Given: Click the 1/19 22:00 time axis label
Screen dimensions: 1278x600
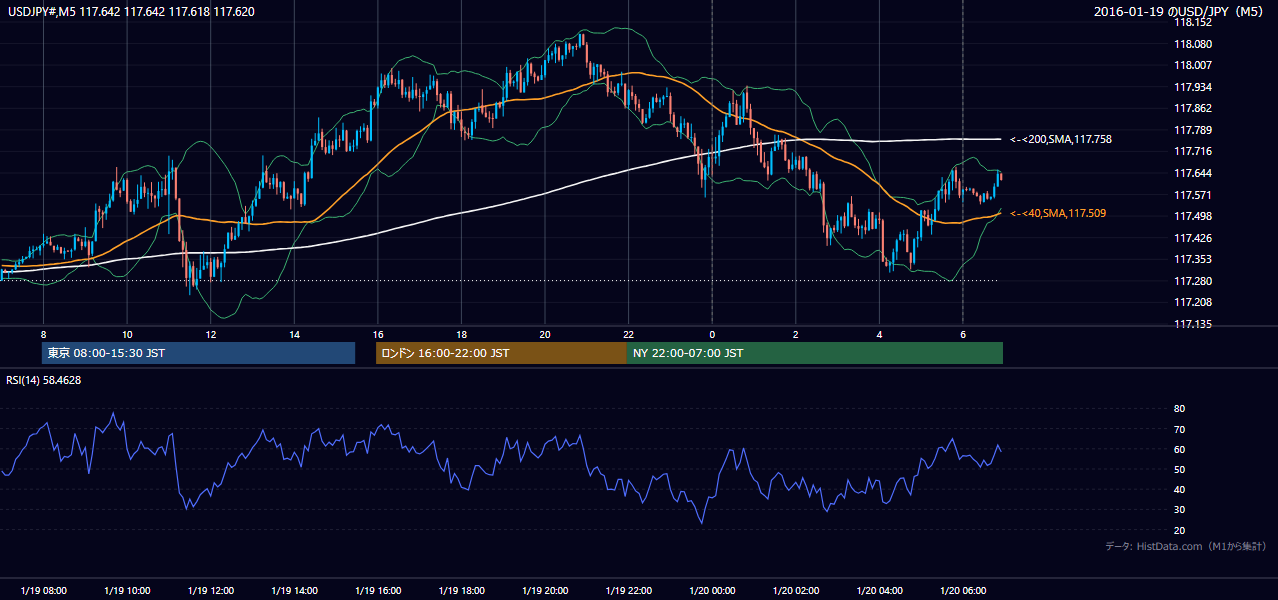Looking at the screenshot, I should (628, 590).
